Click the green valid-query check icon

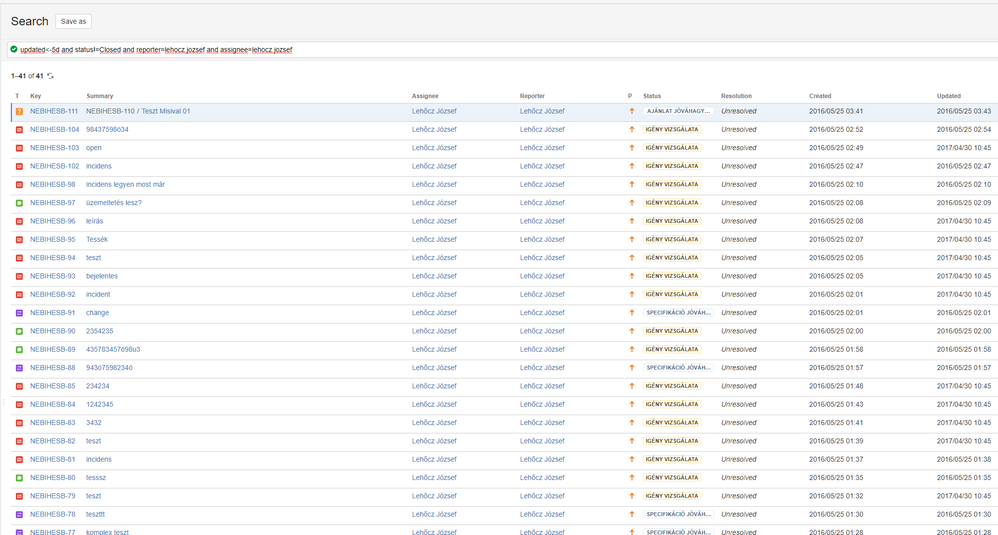click(14, 49)
